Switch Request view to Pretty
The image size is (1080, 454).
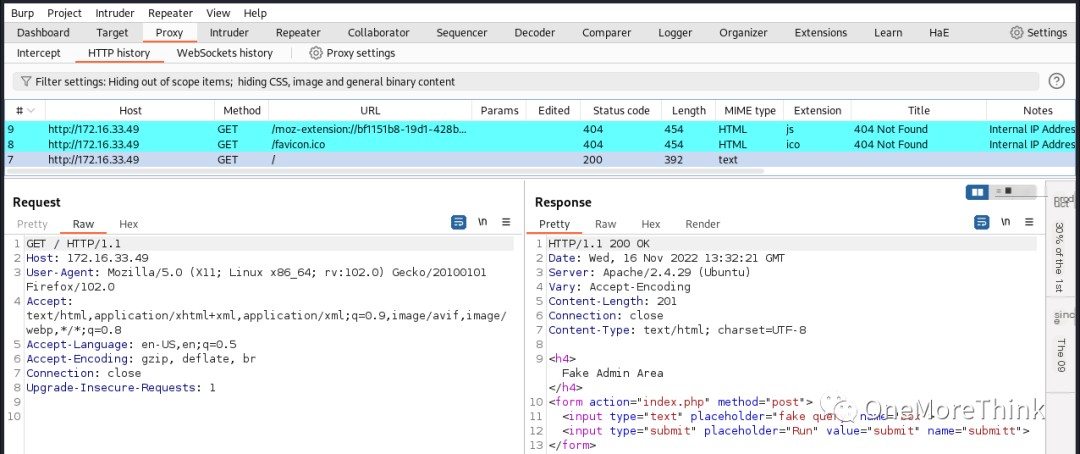(32, 224)
